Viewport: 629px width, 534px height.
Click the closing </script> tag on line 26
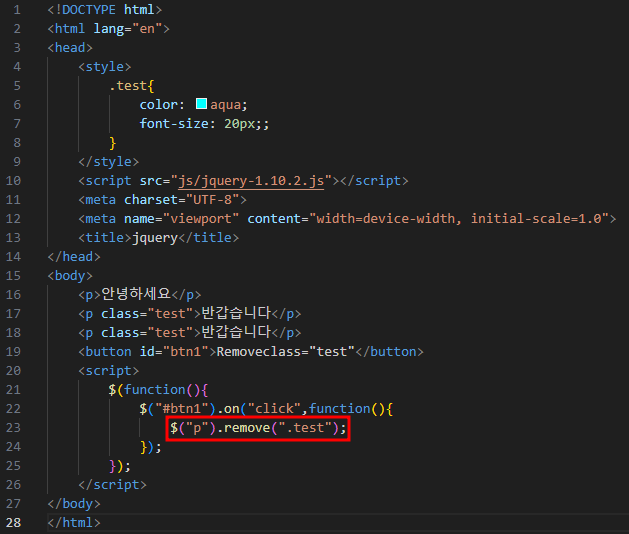[113, 485]
